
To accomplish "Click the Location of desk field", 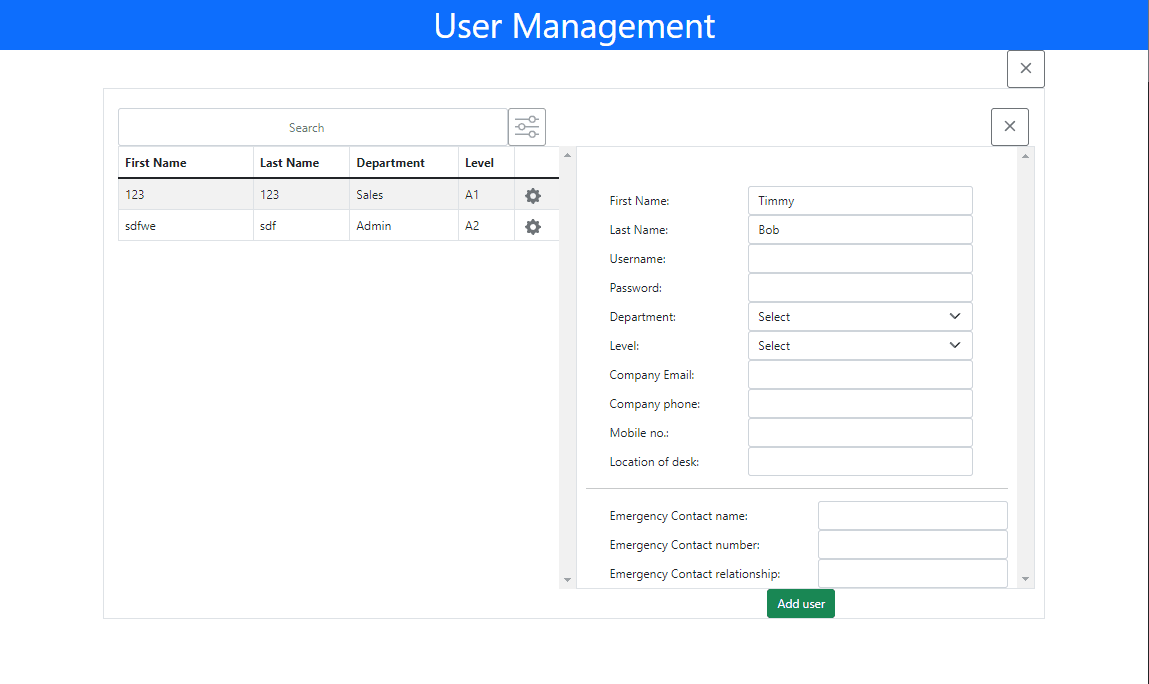I will point(859,461).
